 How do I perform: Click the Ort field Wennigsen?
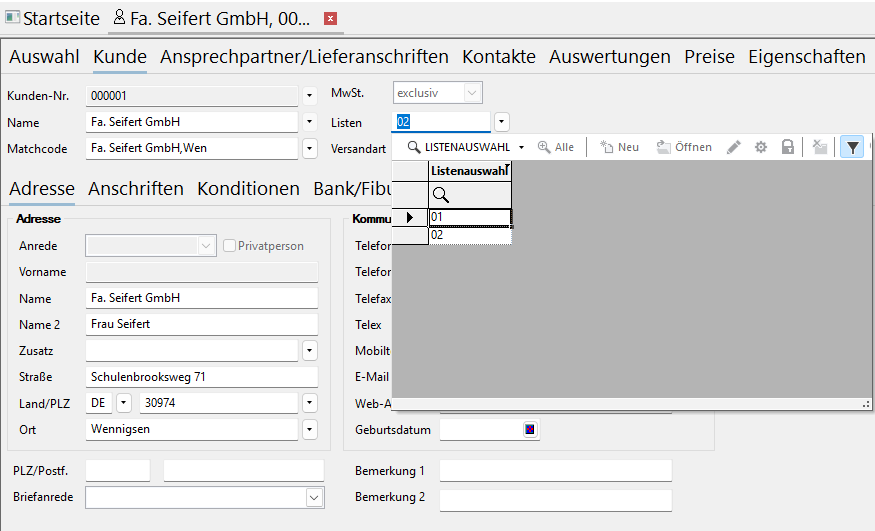192,429
